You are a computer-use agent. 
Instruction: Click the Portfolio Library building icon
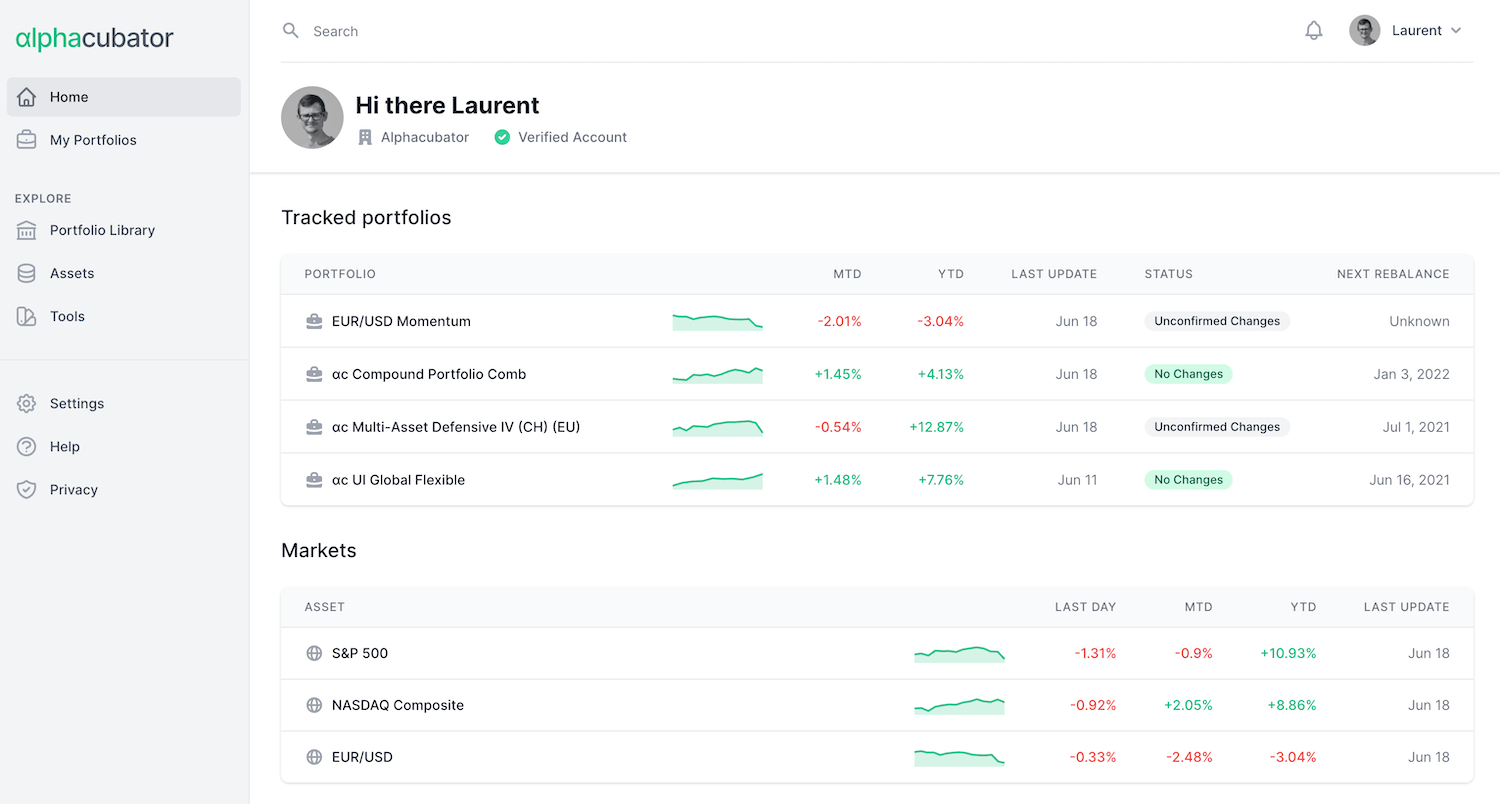[26, 230]
